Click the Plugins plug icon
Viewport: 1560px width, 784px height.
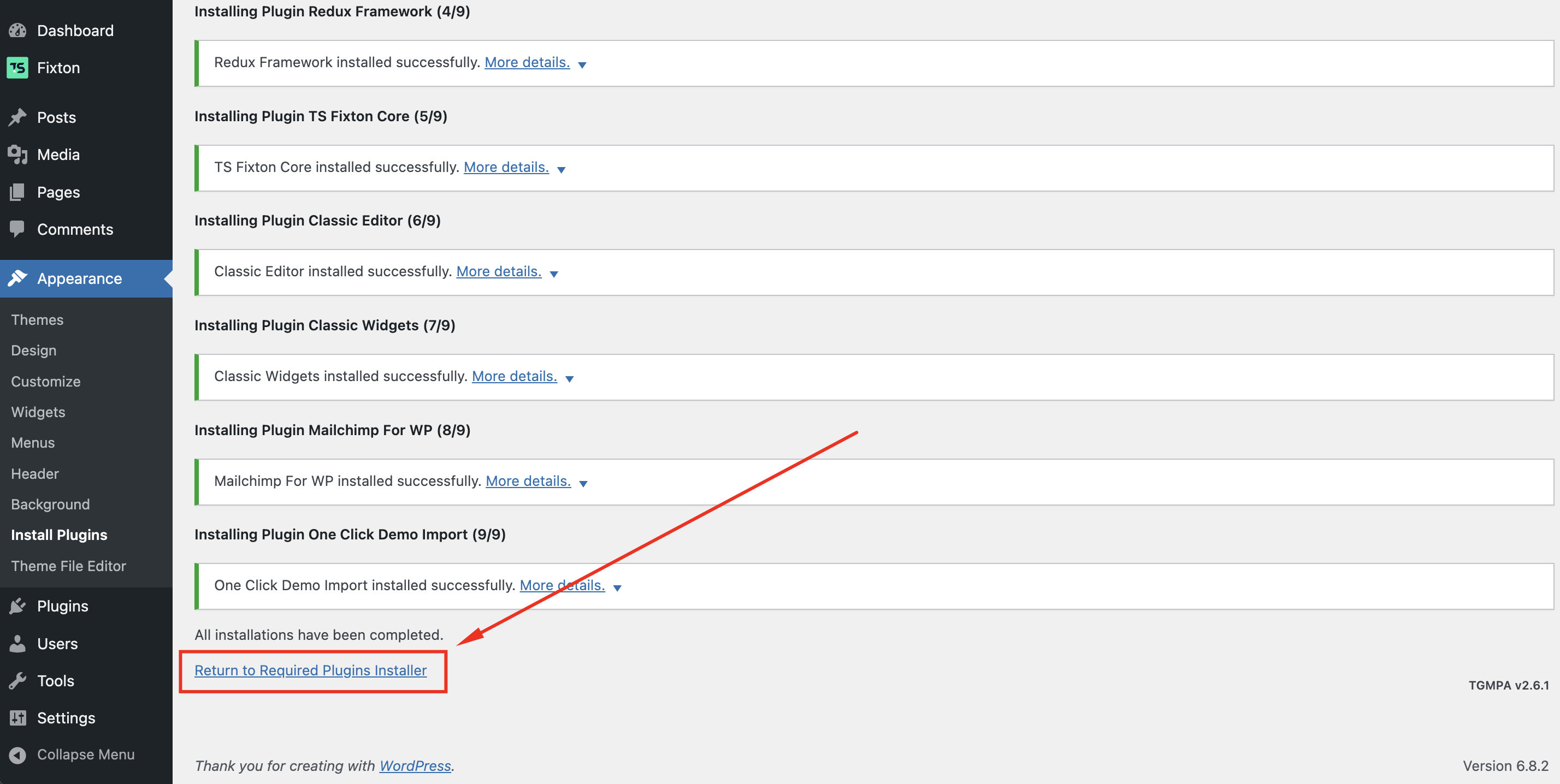point(17,606)
